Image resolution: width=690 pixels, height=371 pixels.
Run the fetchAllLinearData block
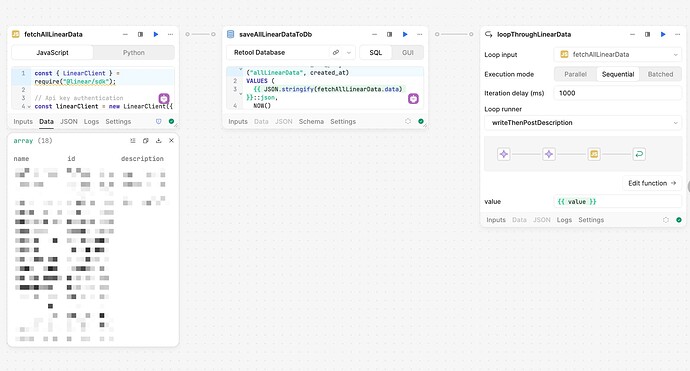[156, 34]
